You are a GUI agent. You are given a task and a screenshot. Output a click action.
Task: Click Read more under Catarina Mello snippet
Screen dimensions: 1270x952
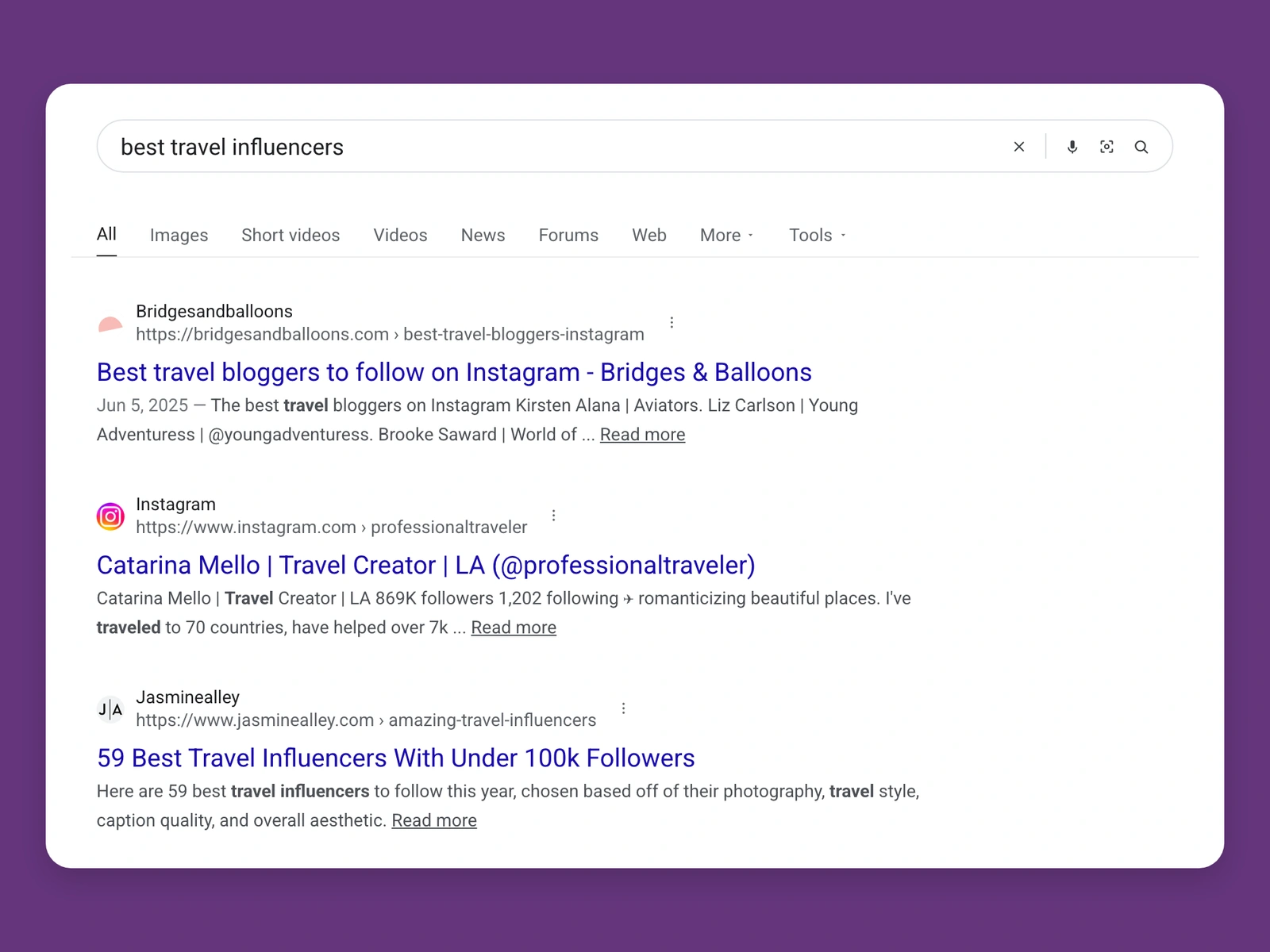coord(514,628)
